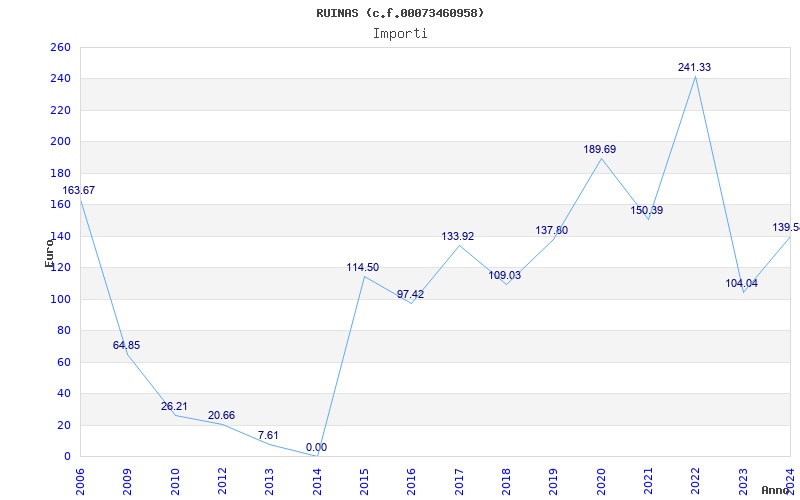Select the 200 y-axis tick label
This screenshot has width=800, height=500.
[x=60, y=142]
